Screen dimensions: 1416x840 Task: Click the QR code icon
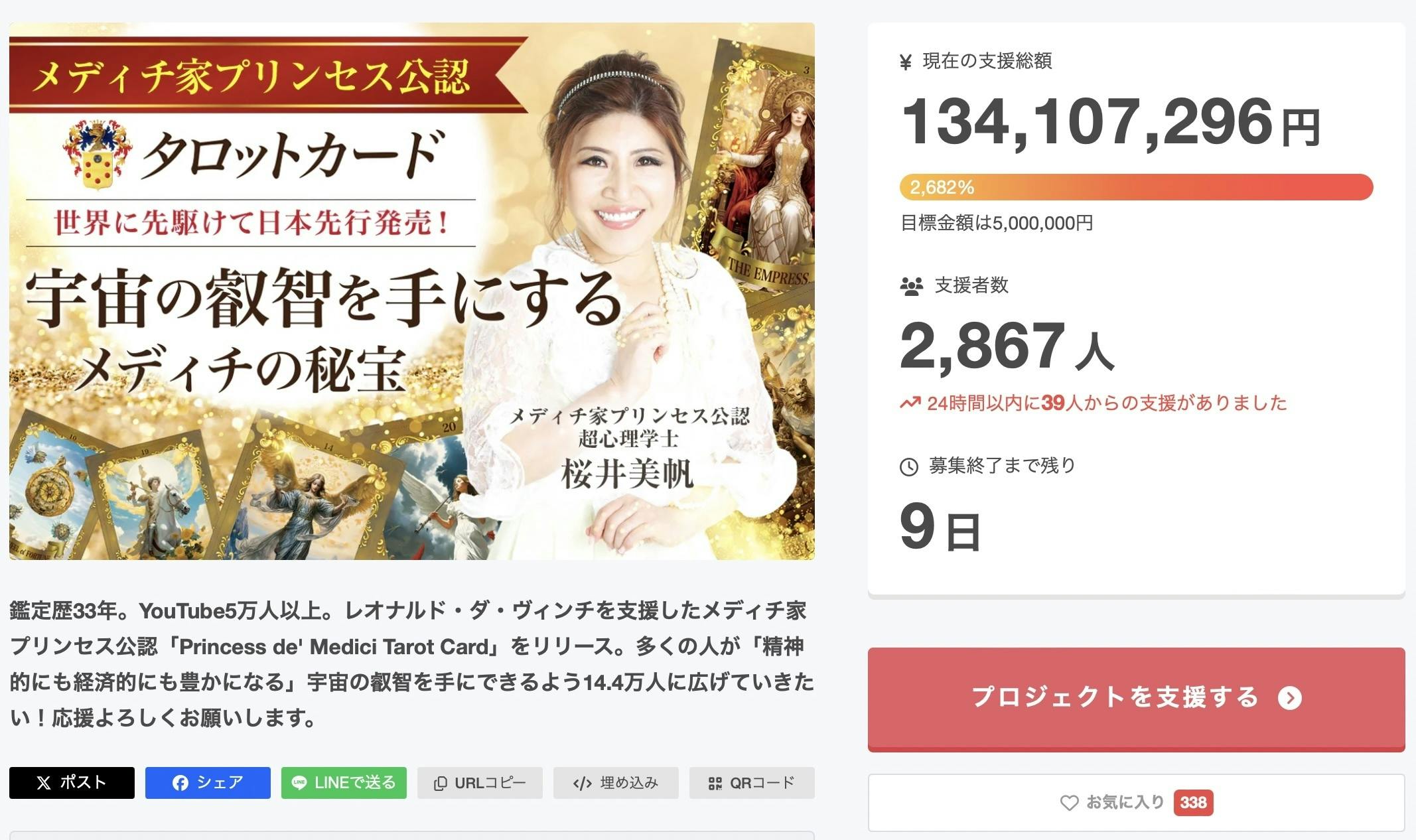coord(715,784)
